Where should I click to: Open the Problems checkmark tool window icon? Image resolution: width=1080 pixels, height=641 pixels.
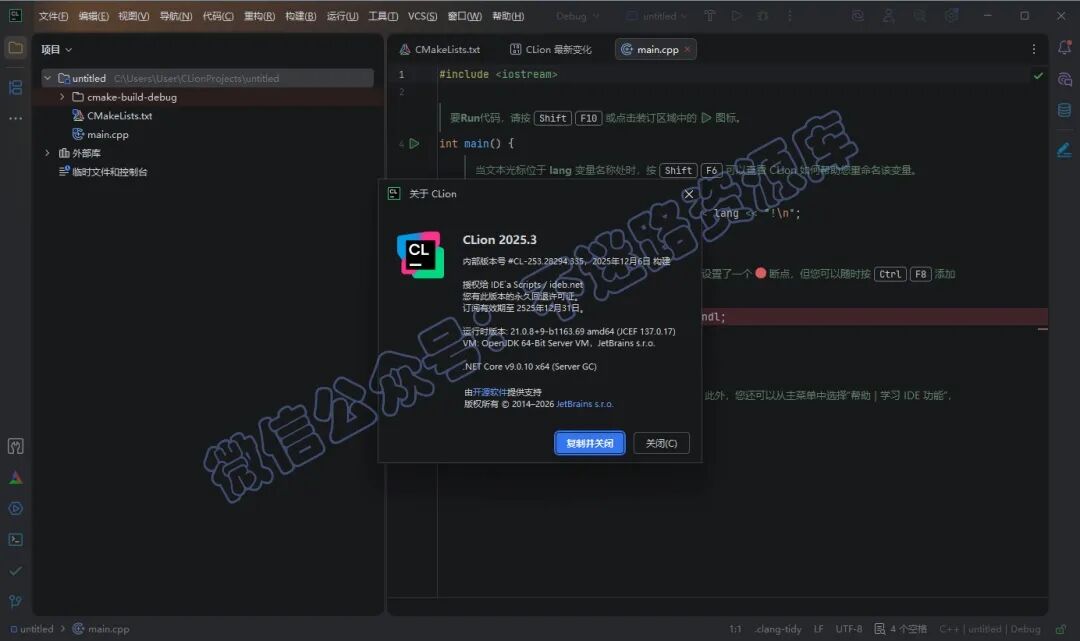click(x=15, y=571)
